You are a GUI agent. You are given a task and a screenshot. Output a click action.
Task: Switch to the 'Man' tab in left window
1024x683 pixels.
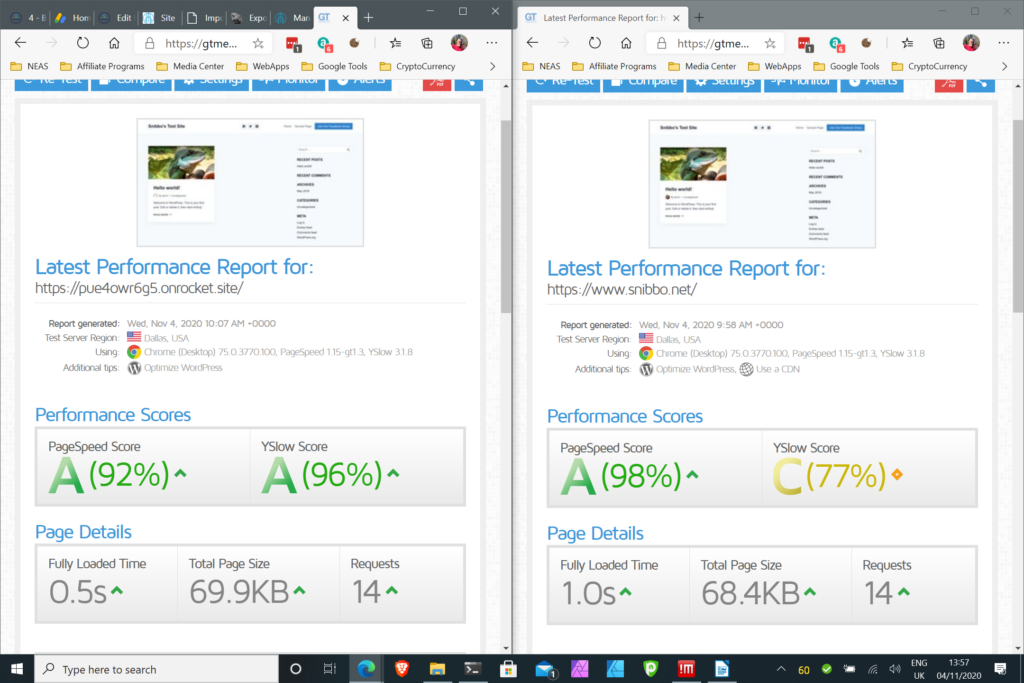292,18
